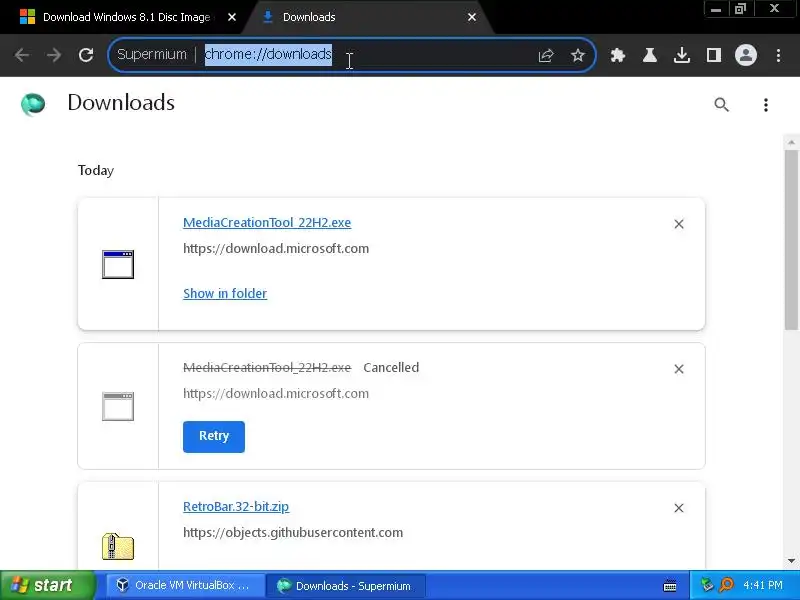Click the RetroBar zip folder icon
Screen dimensions: 800x600
click(118, 546)
